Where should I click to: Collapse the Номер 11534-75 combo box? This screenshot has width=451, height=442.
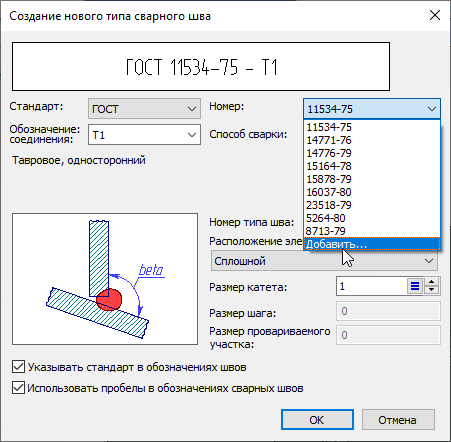372,109
